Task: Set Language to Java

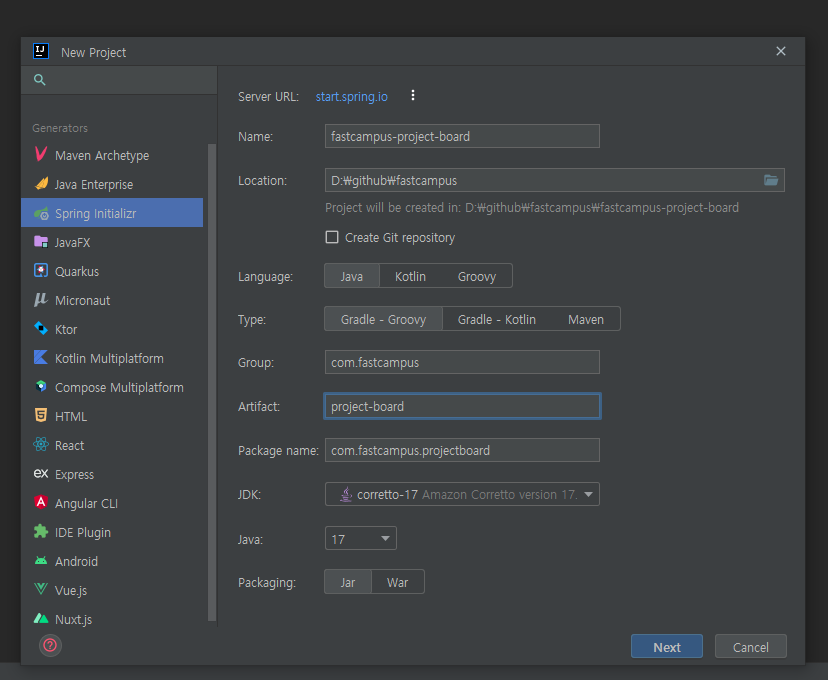Action: tap(352, 276)
